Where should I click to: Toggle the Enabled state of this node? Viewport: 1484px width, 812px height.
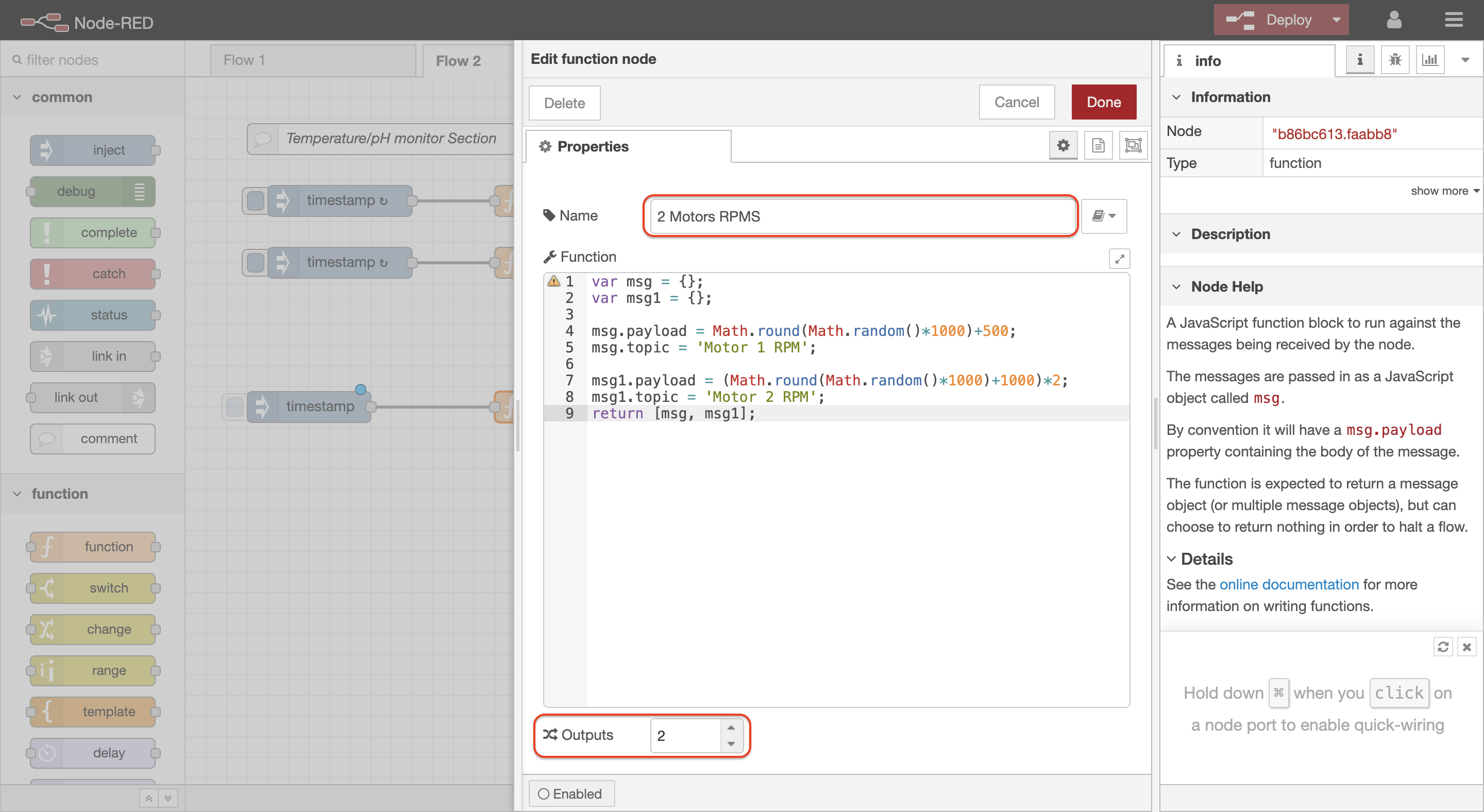click(571, 793)
